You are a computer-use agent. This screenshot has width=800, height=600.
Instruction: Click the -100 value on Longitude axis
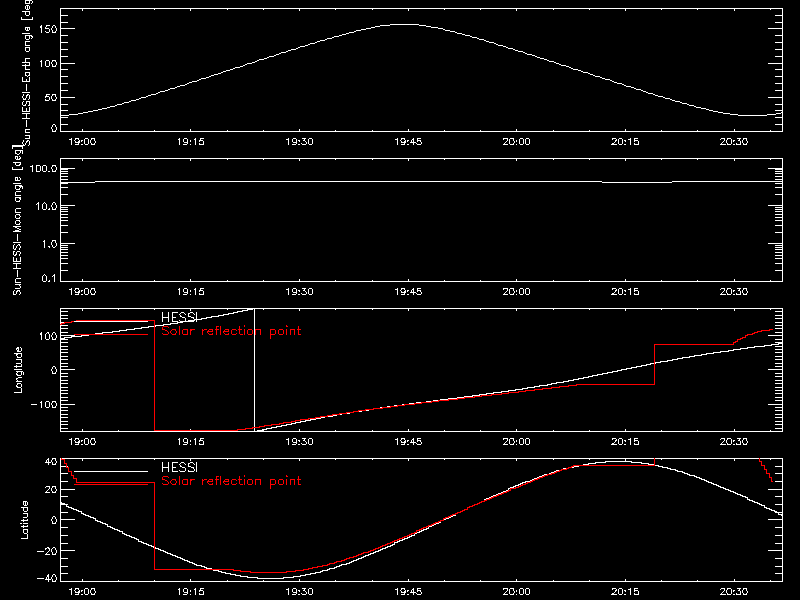(44, 405)
